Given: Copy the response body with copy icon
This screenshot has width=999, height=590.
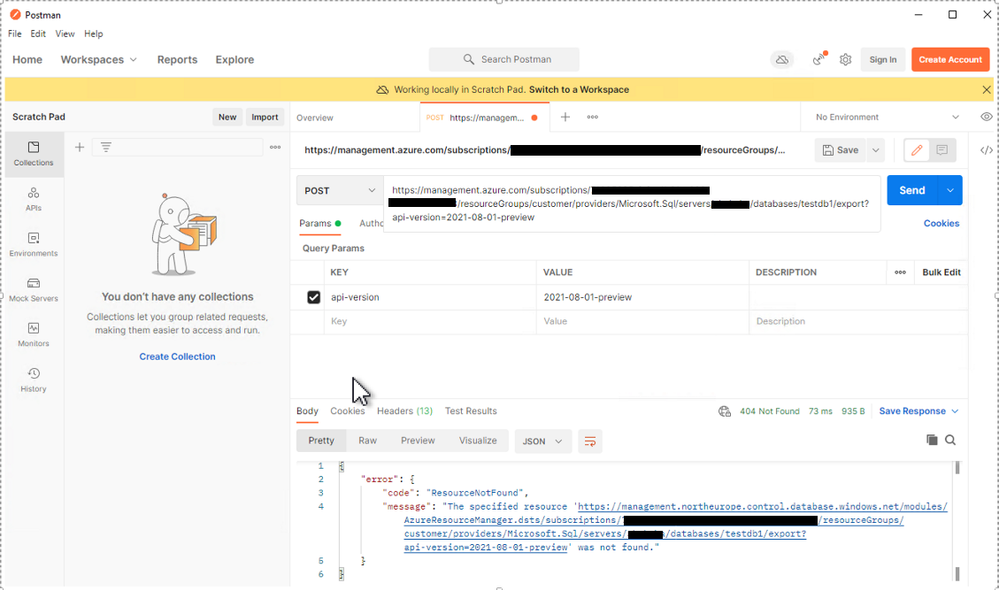Looking at the screenshot, I should 931,440.
